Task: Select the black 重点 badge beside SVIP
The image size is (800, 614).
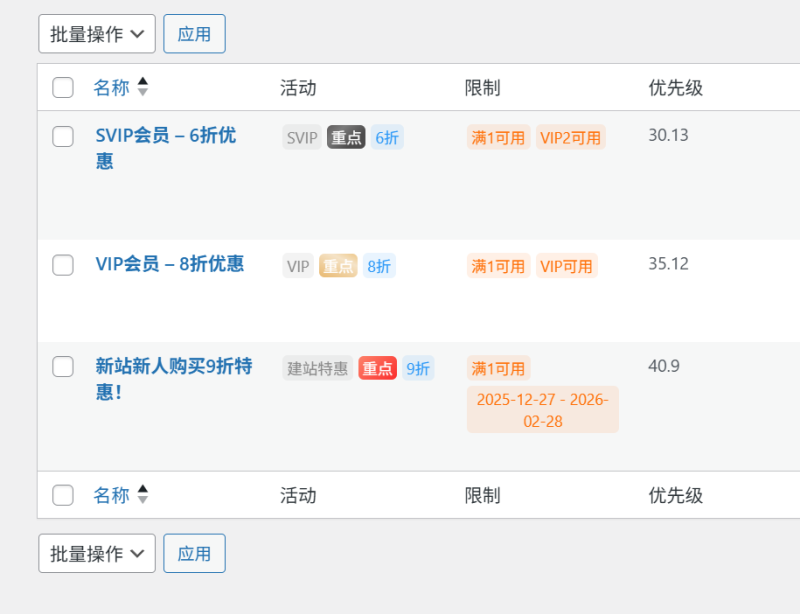Action: pyautogui.click(x=346, y=137)
